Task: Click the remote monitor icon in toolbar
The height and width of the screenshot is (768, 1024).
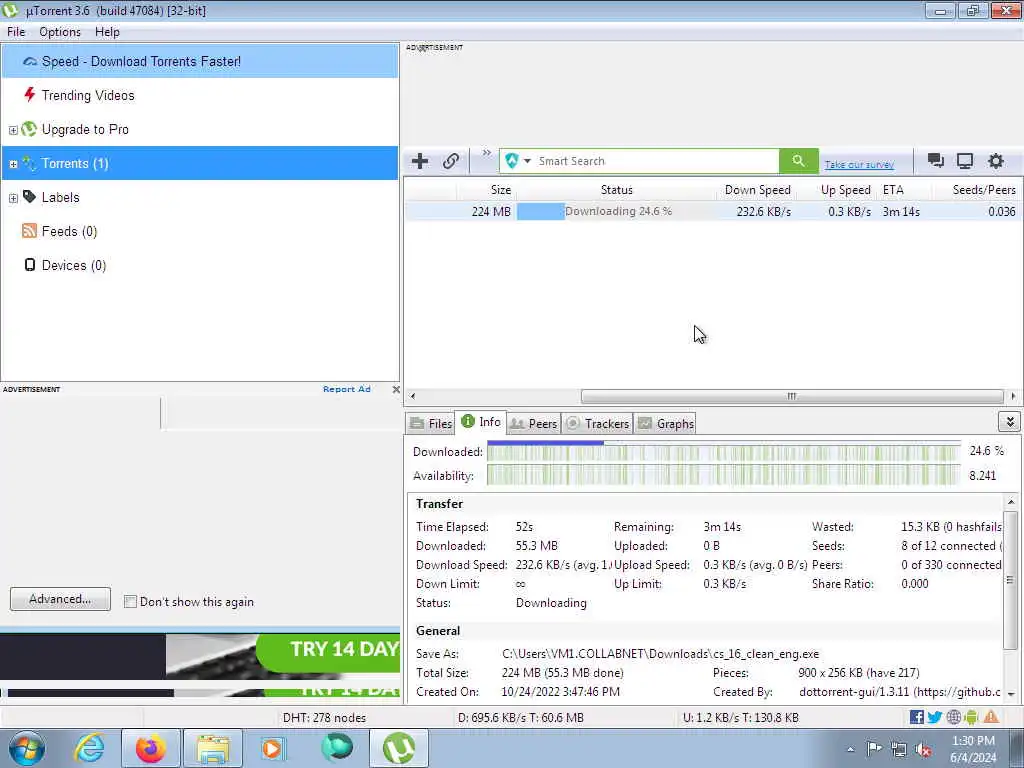Action: 965,161
